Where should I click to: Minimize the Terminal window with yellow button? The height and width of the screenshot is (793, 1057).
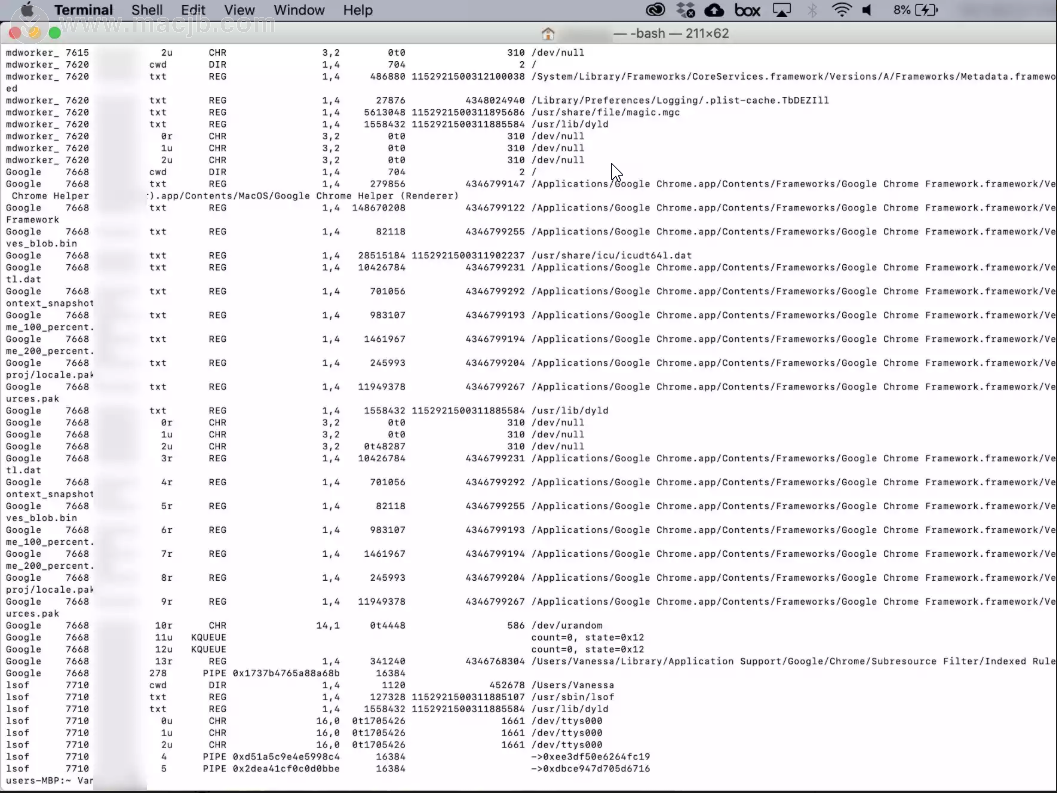pos(34,33)
